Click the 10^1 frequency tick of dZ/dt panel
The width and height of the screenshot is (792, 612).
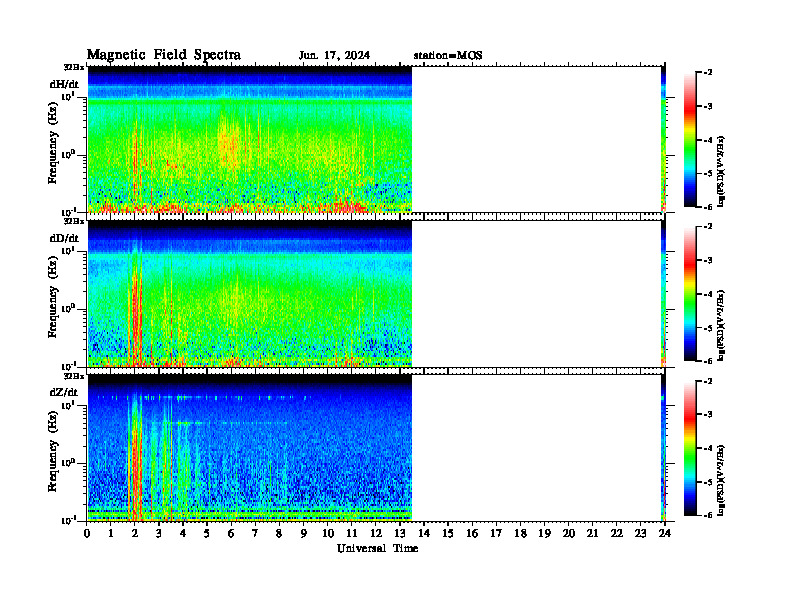[68, 405]
